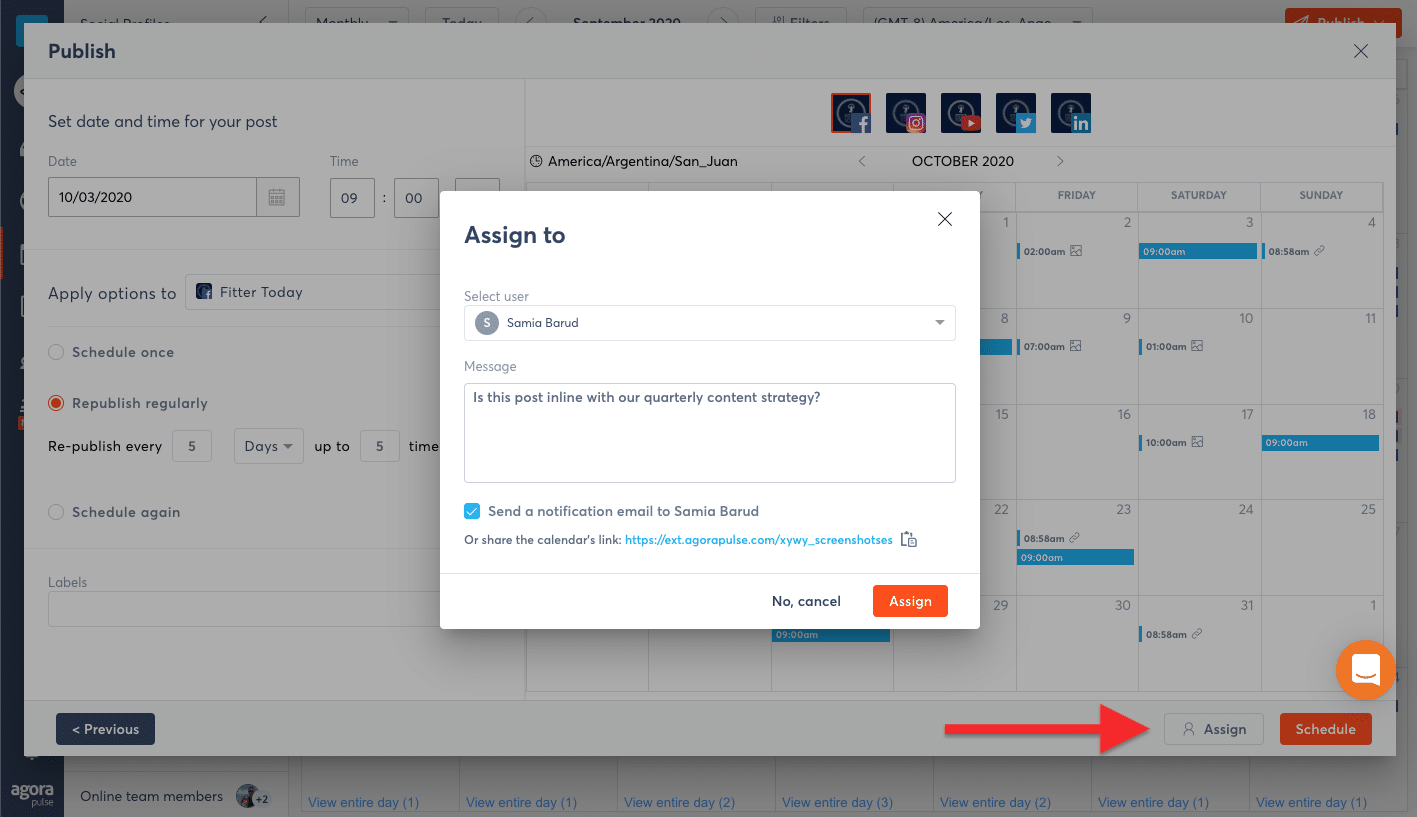Go to next month in calendar

tap(1060, 161)
